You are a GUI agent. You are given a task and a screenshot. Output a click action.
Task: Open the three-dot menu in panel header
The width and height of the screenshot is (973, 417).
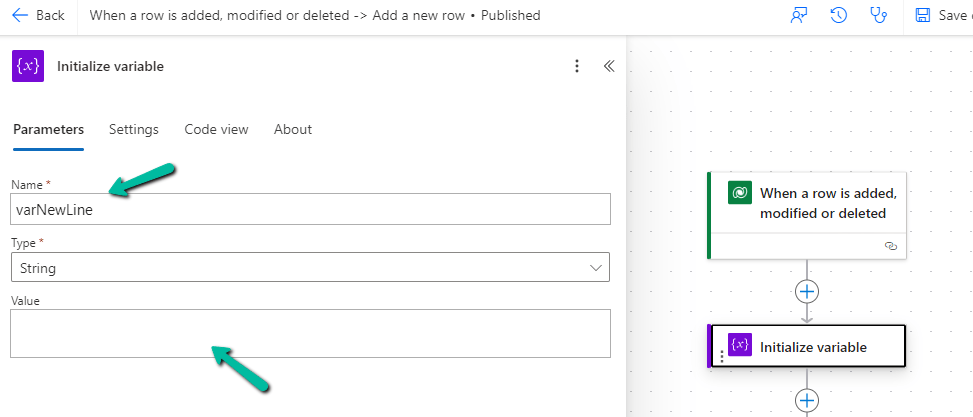tap(577, 66)
